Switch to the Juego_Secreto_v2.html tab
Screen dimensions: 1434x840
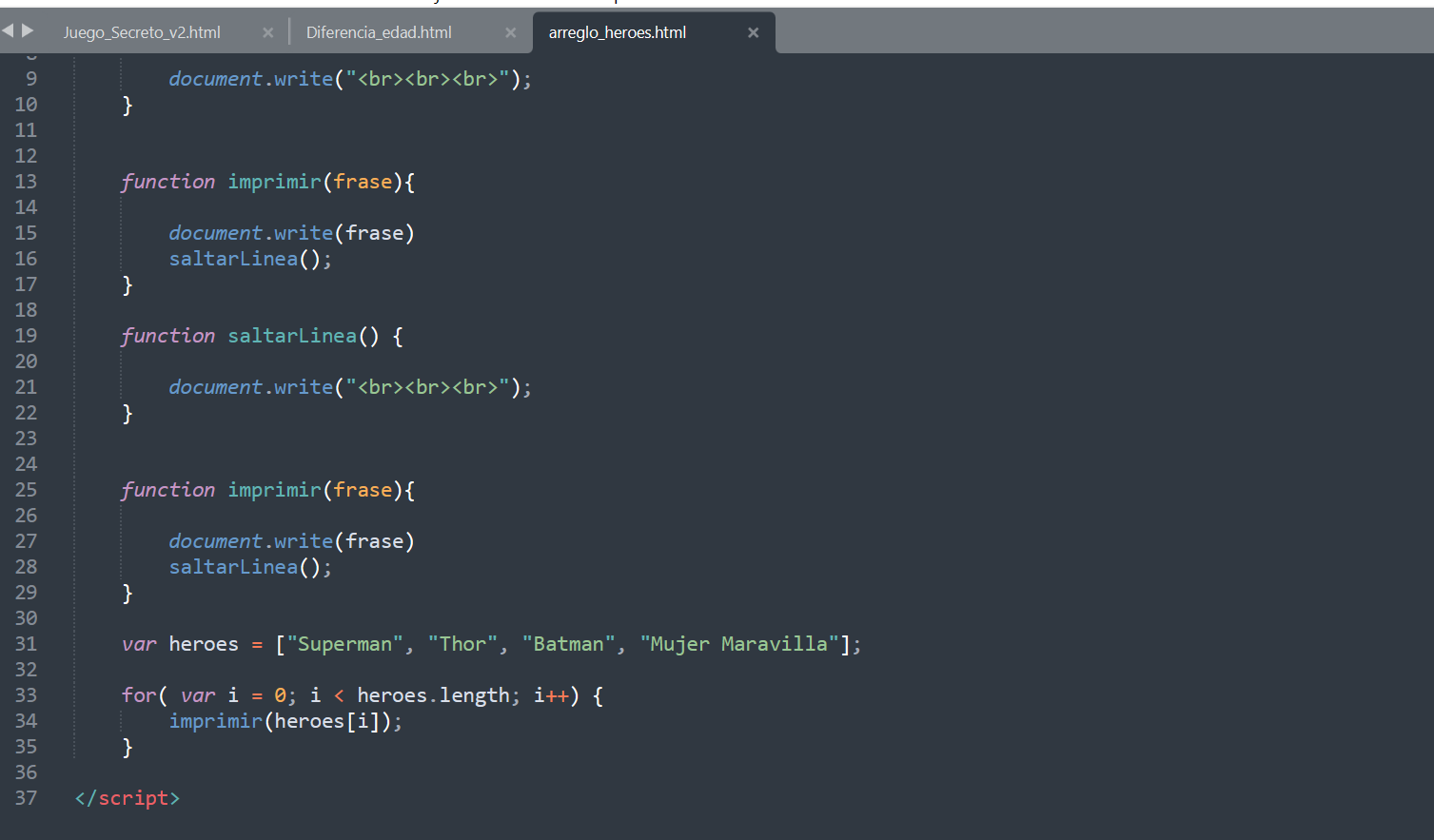click(x=142, y=32)
